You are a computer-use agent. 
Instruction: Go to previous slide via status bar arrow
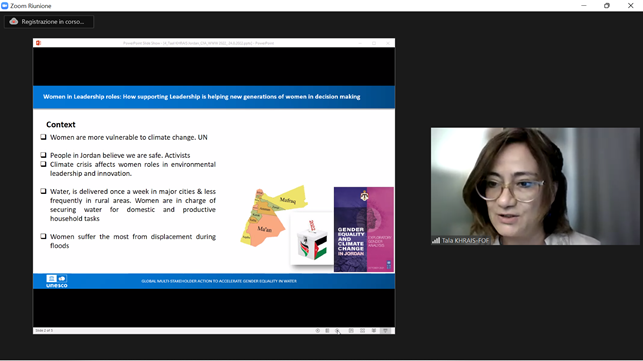[x=317, y=331]
